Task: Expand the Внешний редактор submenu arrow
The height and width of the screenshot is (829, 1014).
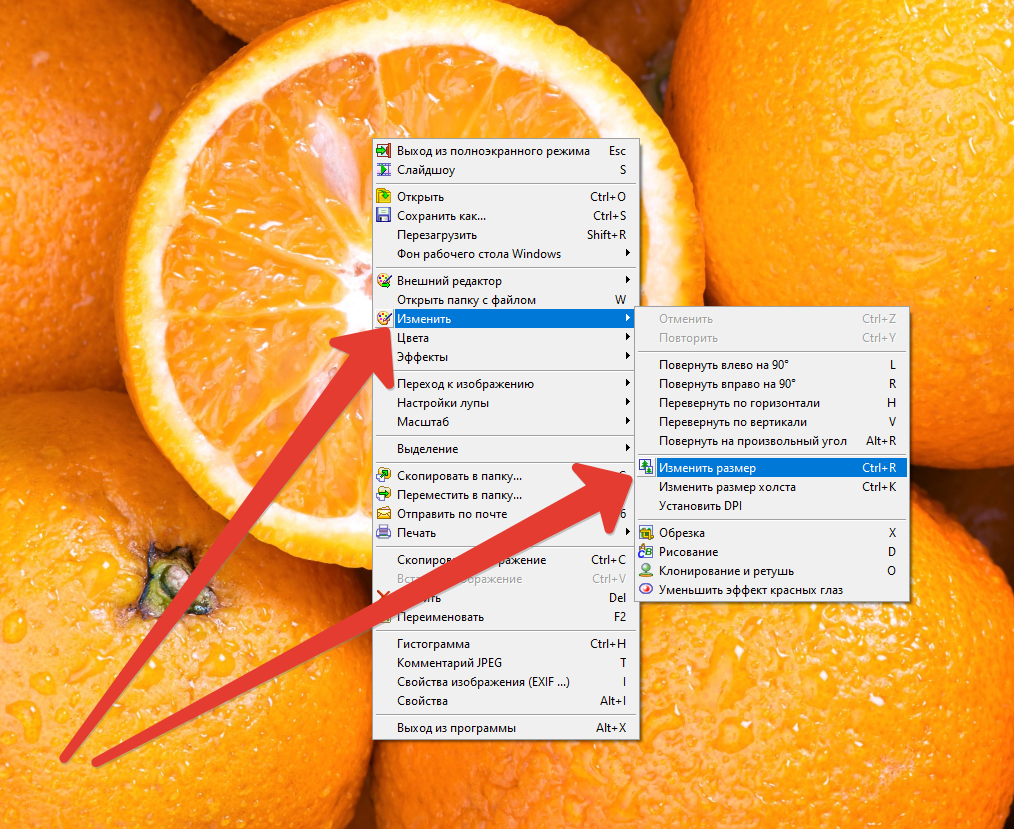Action: click(627, 280)
